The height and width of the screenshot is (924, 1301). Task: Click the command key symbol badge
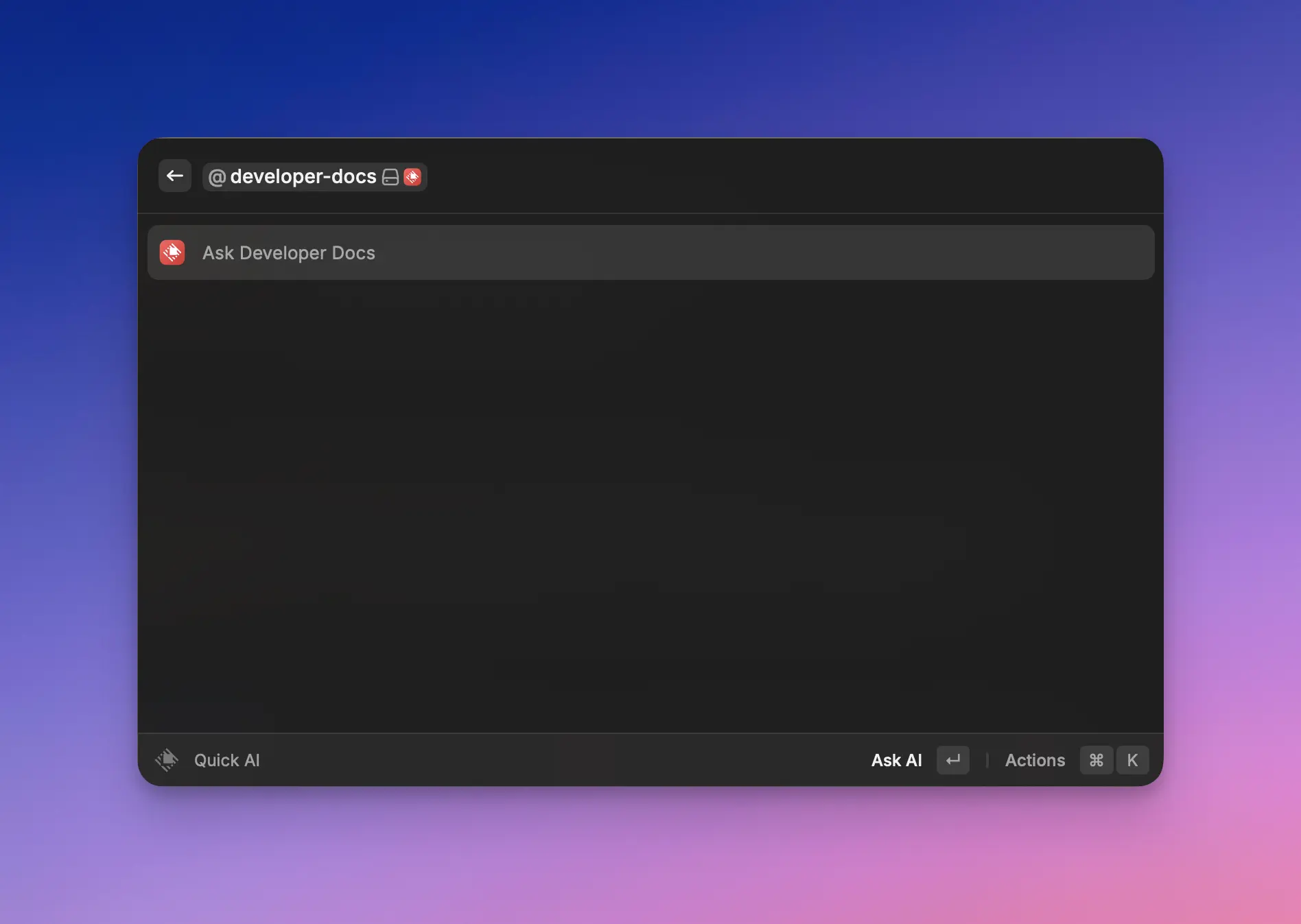click(1096, 760)
